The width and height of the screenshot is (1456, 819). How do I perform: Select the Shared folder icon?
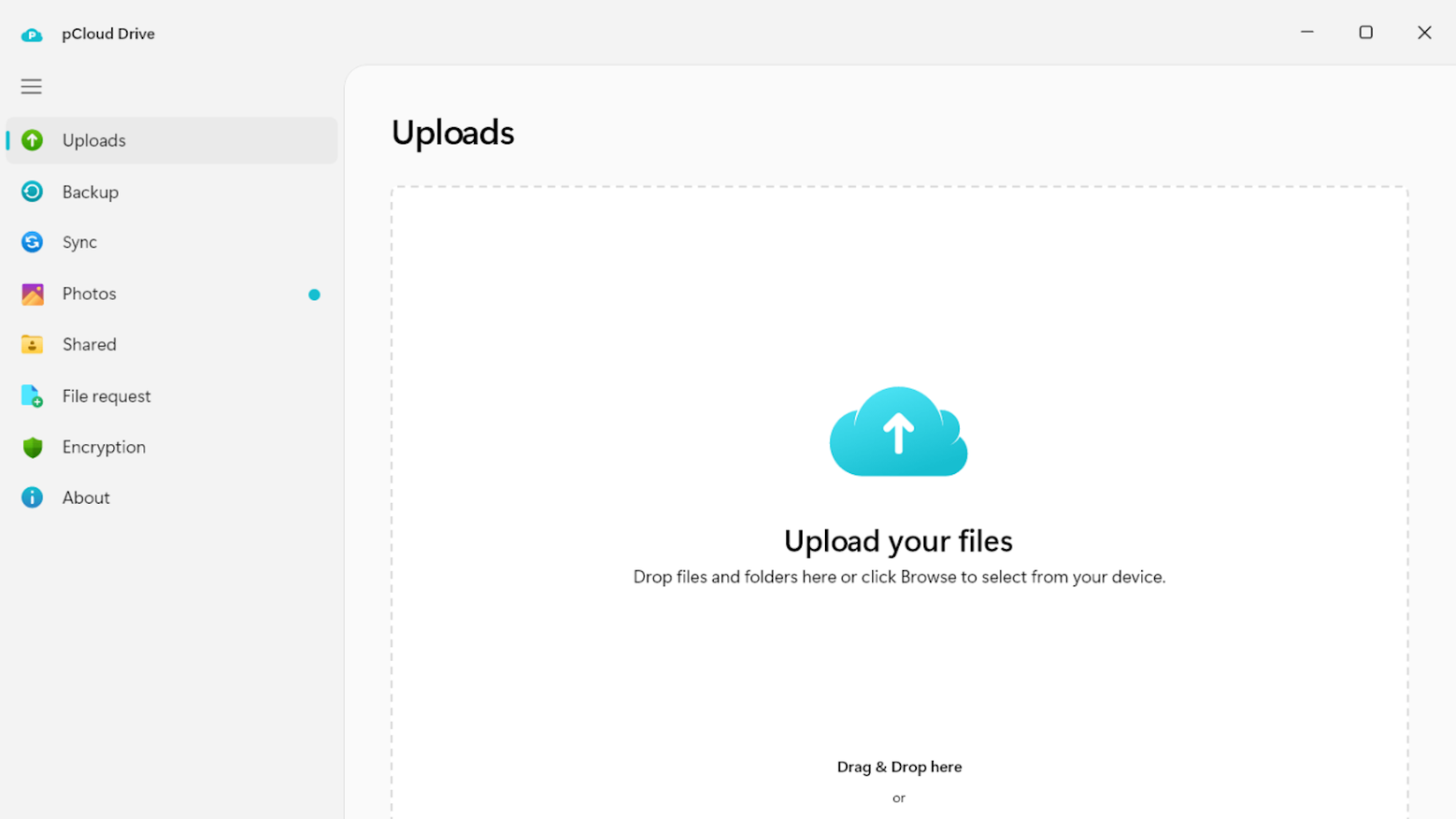point(32,344)
